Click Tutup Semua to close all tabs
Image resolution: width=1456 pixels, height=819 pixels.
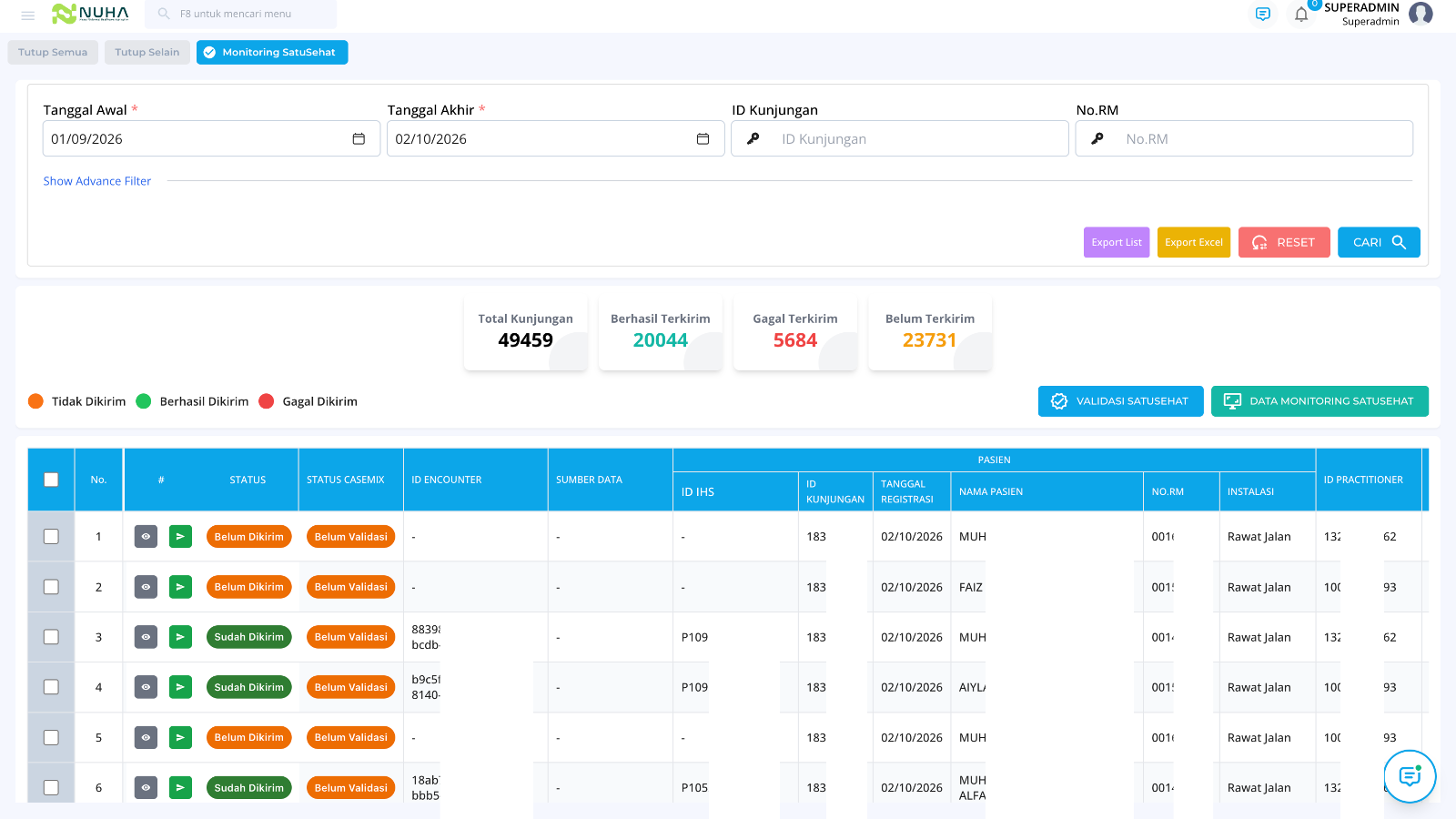tap(53, 52)
